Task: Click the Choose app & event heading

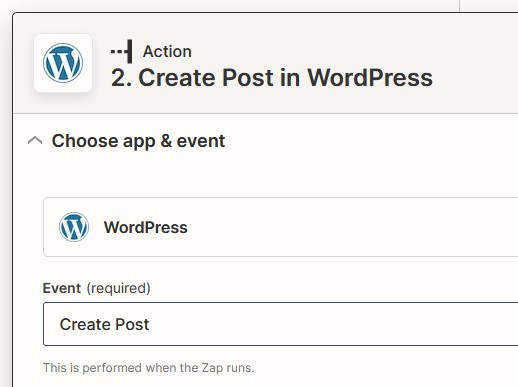Action: [x=138, y=141]
